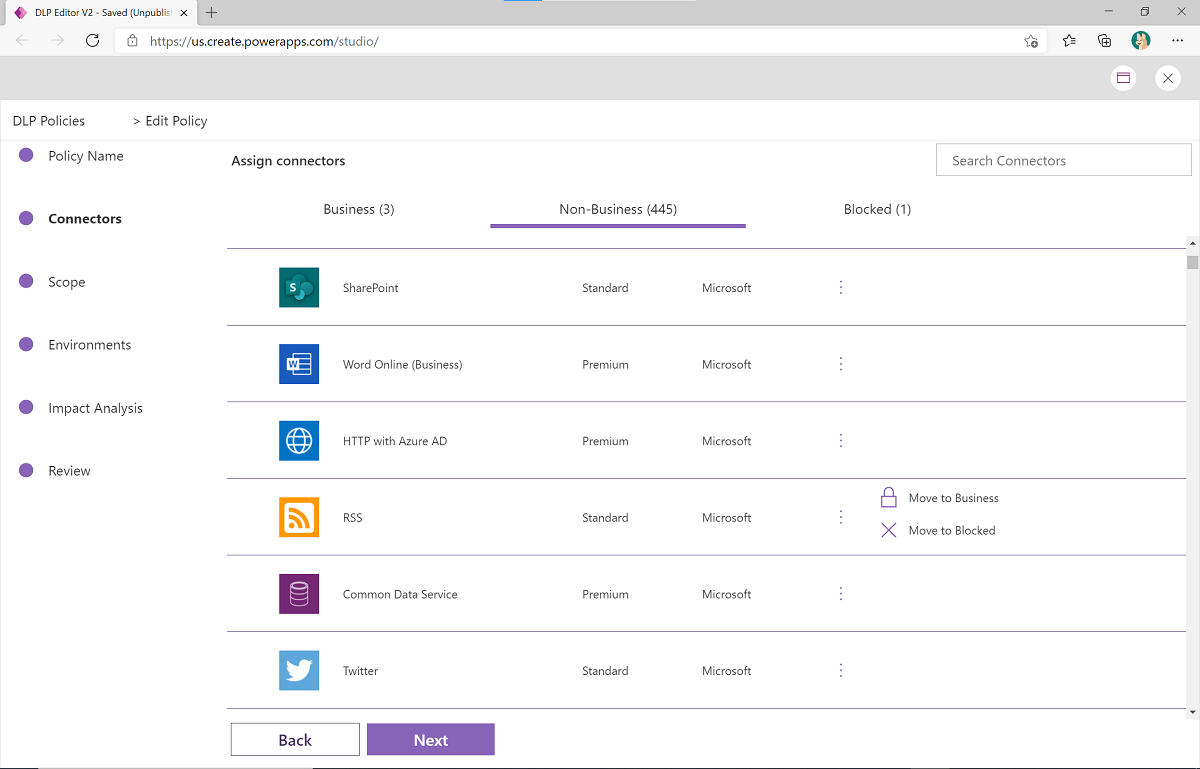Expand the three-dot menu for Twitter
The width and height of the screenshot is (1200, 769).
point(841,670)
